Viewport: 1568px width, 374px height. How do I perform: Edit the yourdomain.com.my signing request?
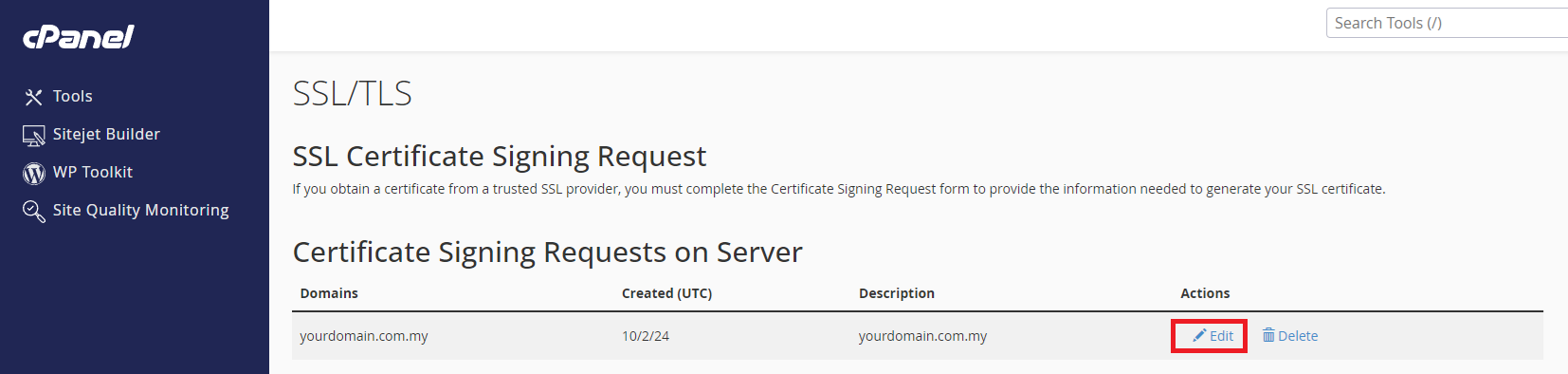pos(1212,336)
